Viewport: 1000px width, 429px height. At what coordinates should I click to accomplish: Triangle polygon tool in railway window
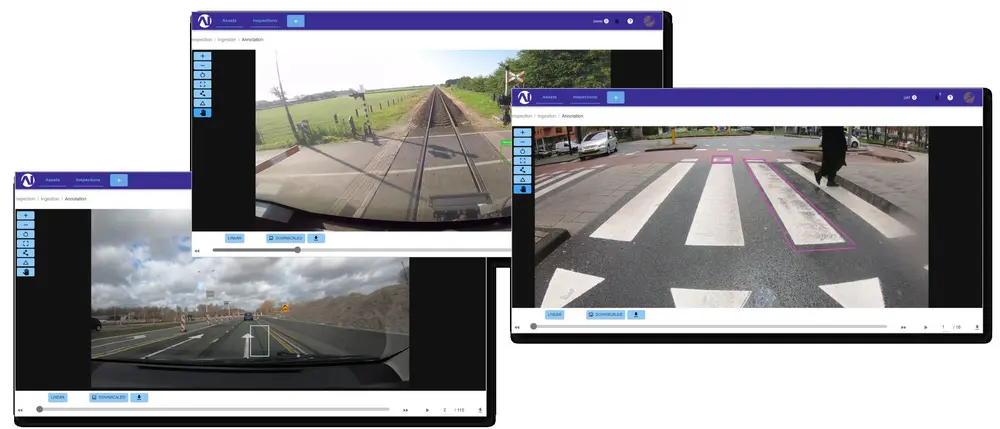coord(202,103)
